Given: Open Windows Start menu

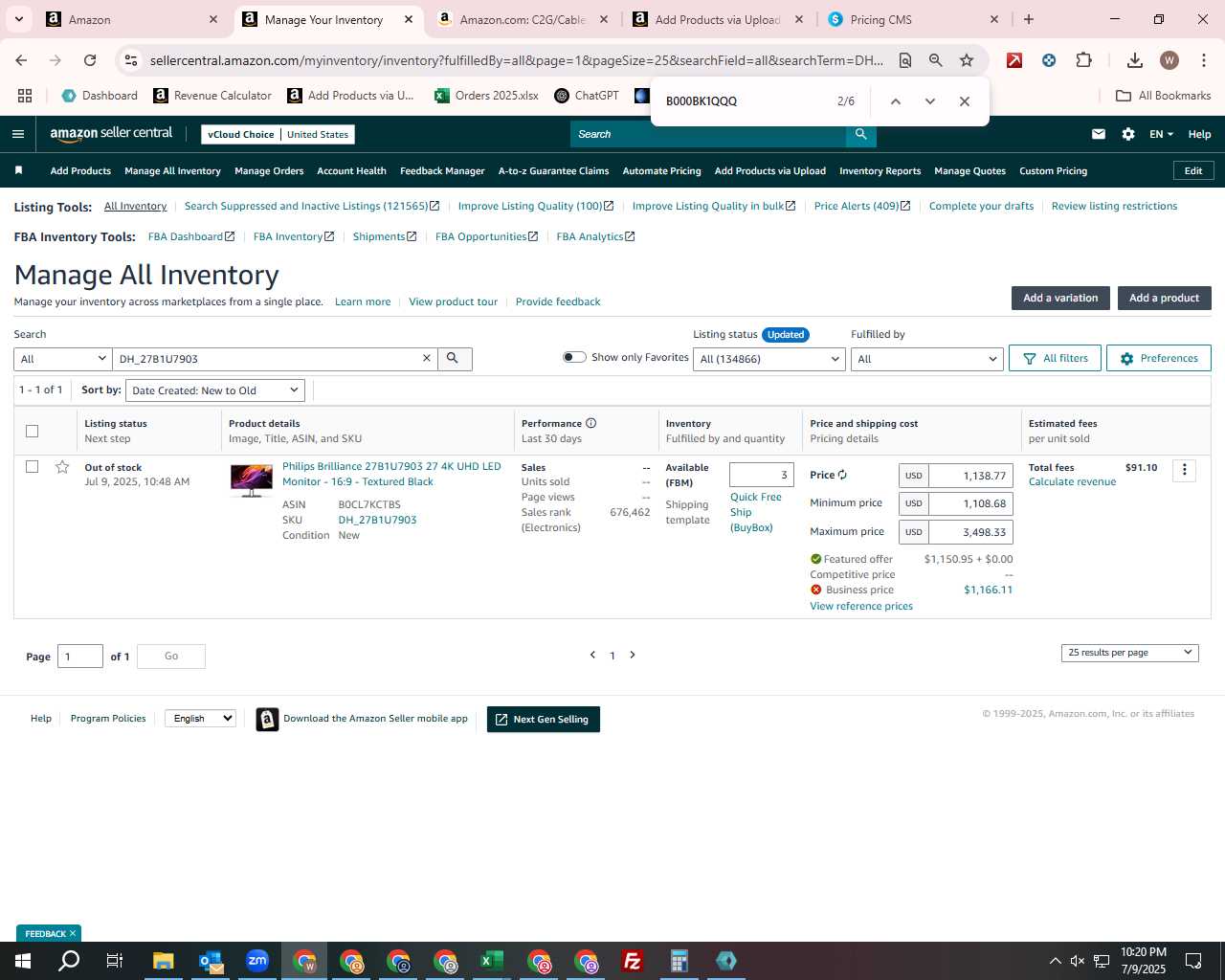Looking at the screenshot, I should click(23, 961).
